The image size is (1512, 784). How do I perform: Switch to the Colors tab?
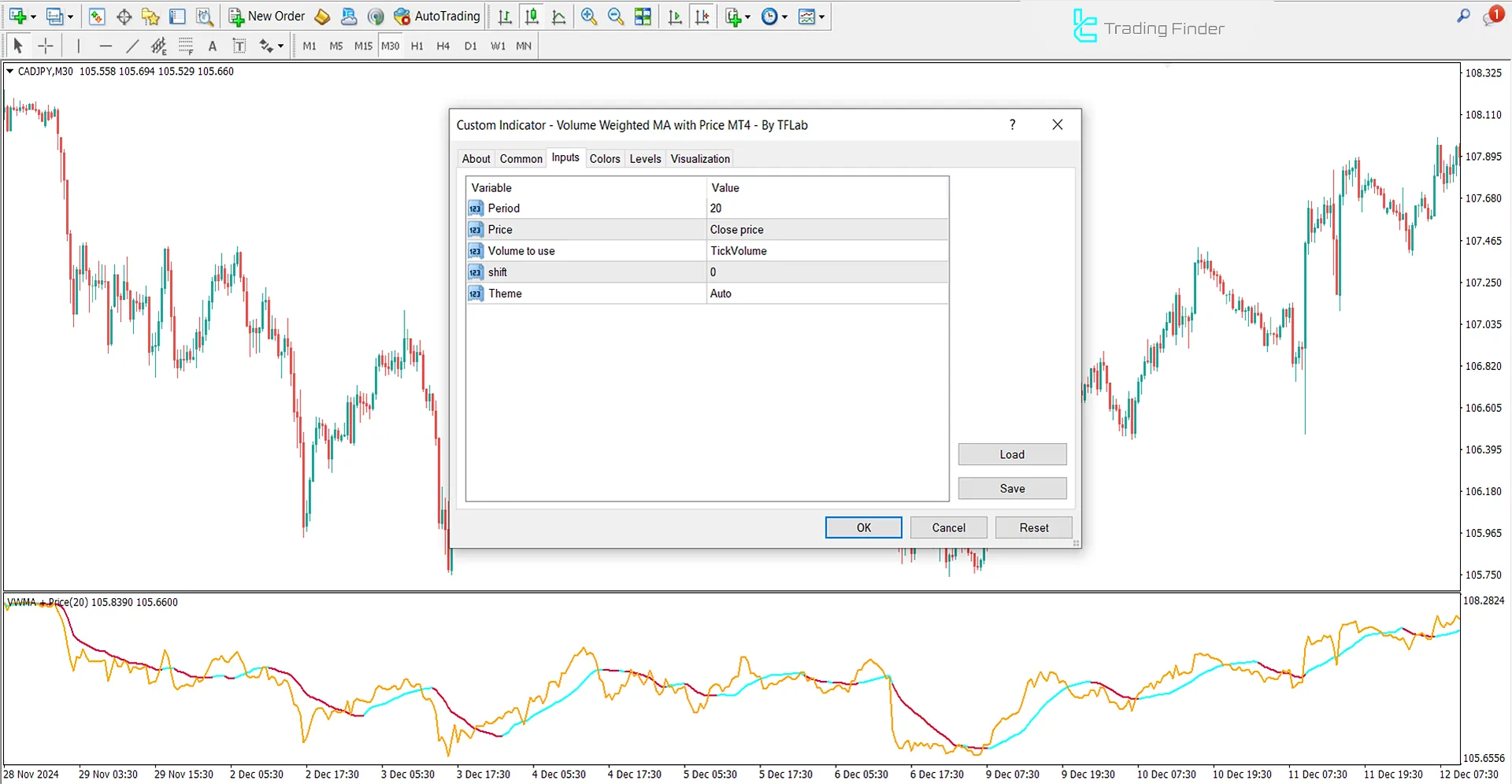(x=605, y=158)
